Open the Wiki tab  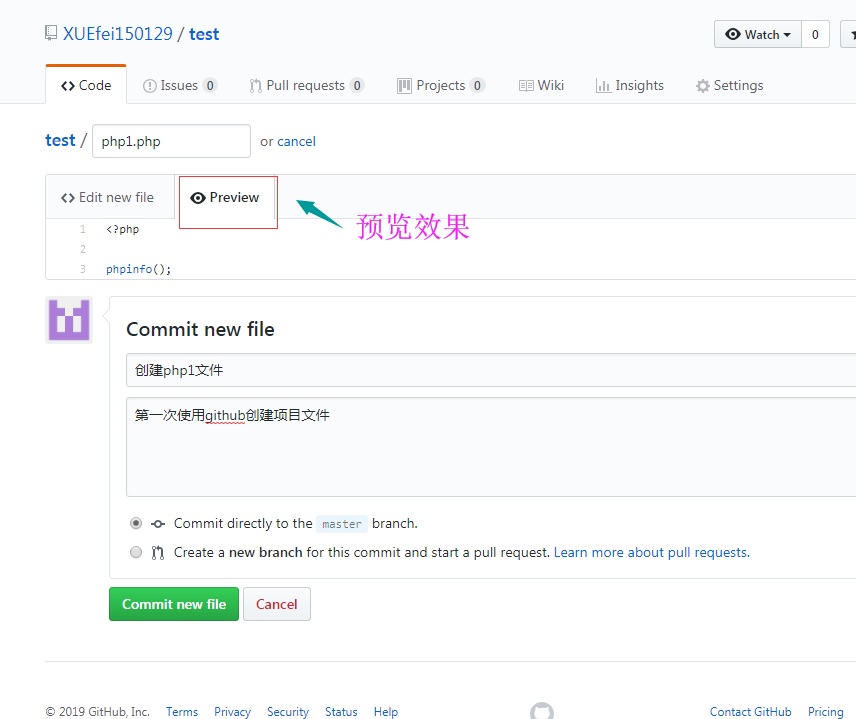pyautogui.click(x=541, y=85)
